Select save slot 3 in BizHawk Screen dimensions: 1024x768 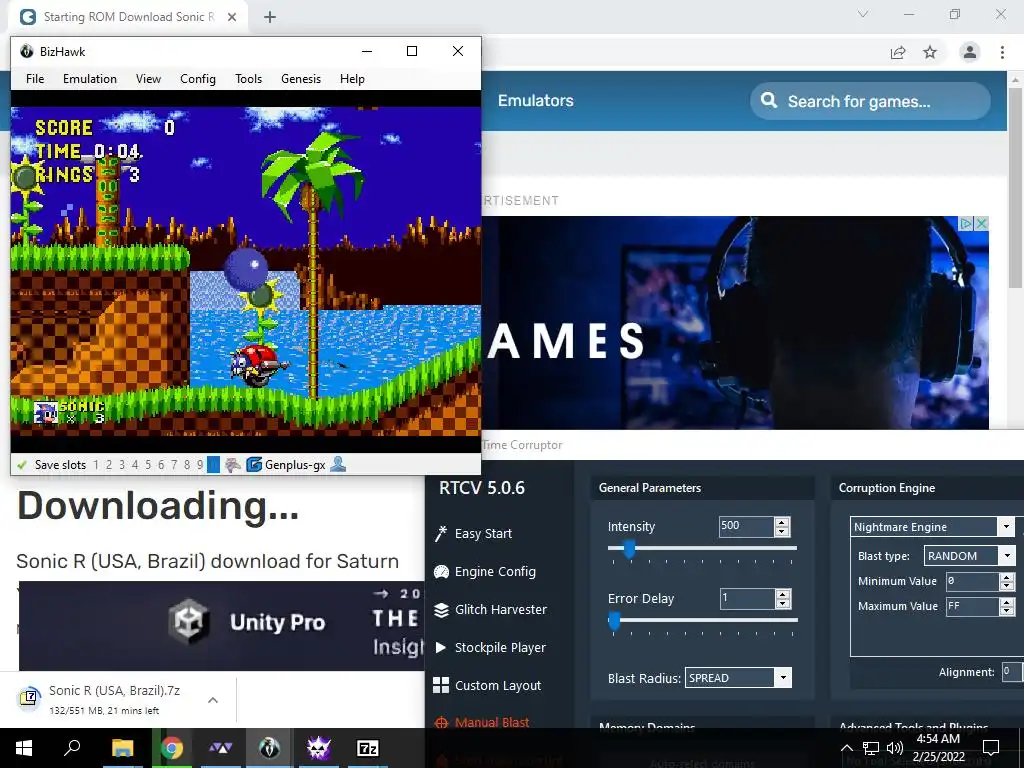[122, 465]
